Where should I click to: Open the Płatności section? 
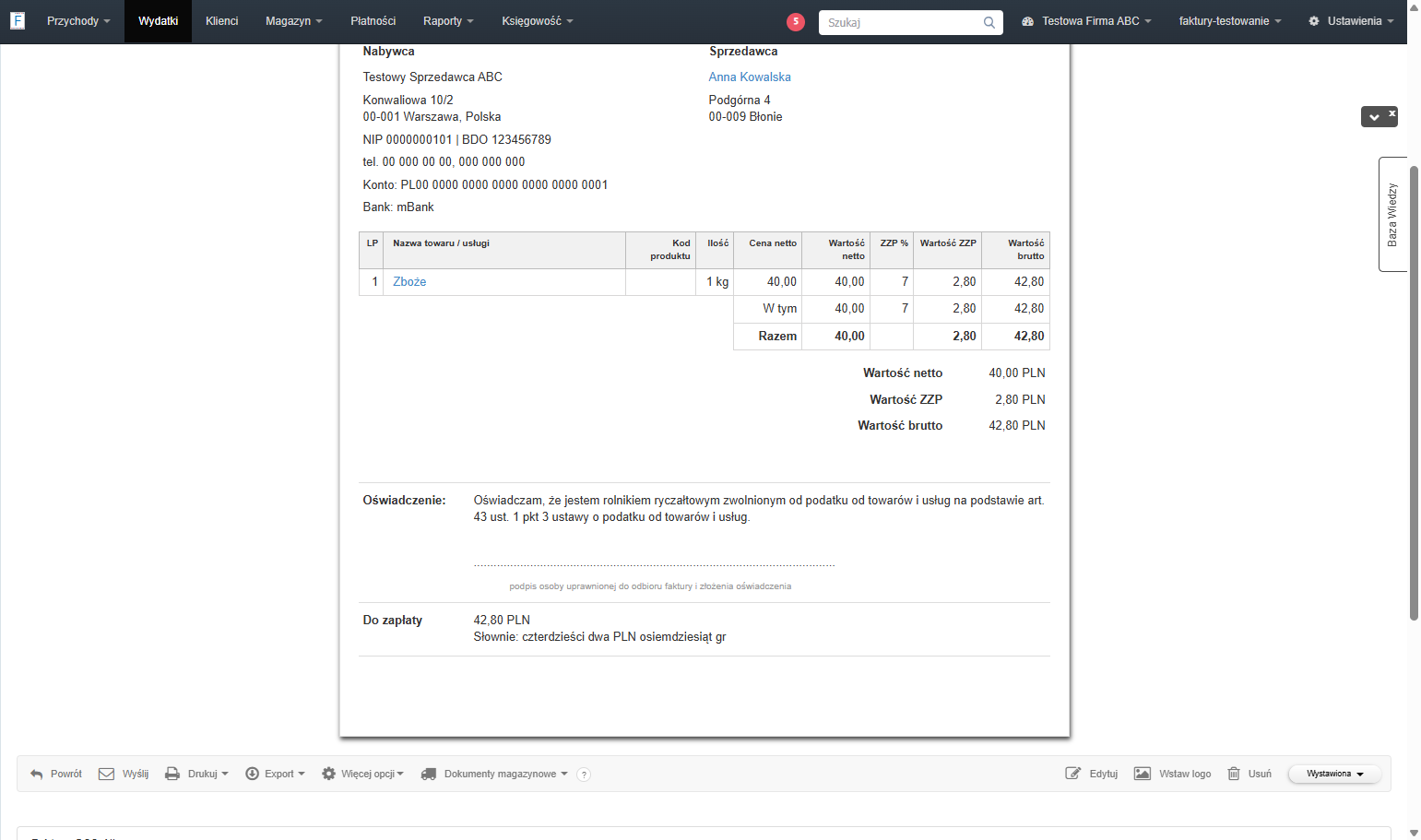[373, 21]
